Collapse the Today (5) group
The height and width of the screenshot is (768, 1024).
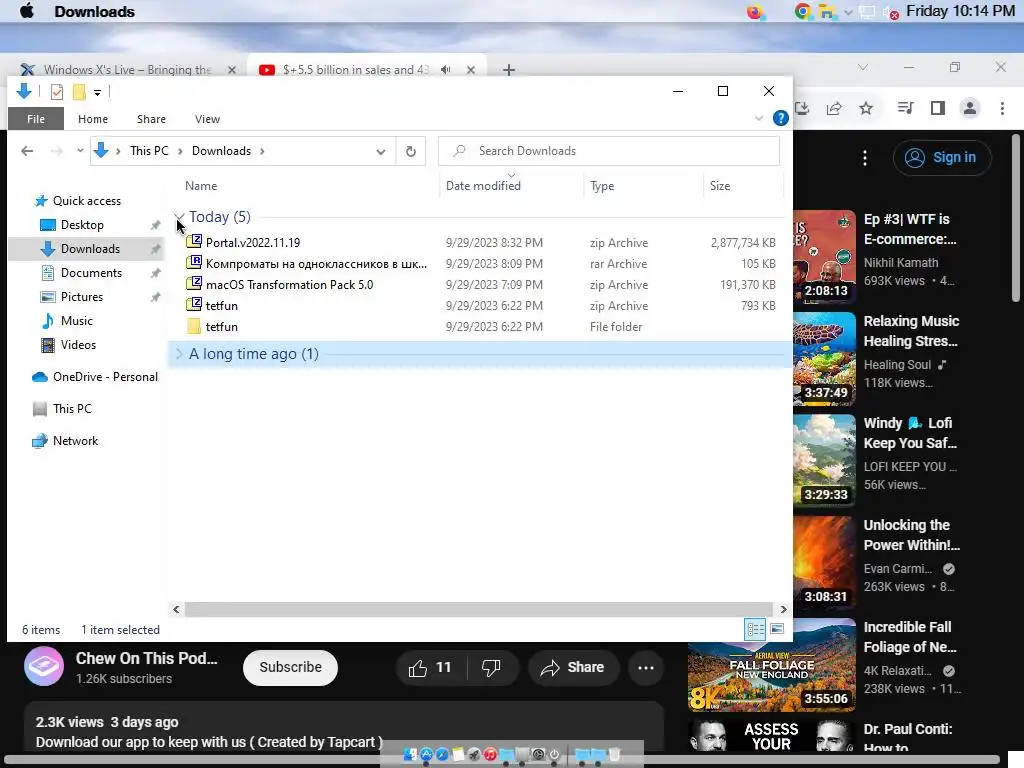pyautogui.click(x=179, y=217)
